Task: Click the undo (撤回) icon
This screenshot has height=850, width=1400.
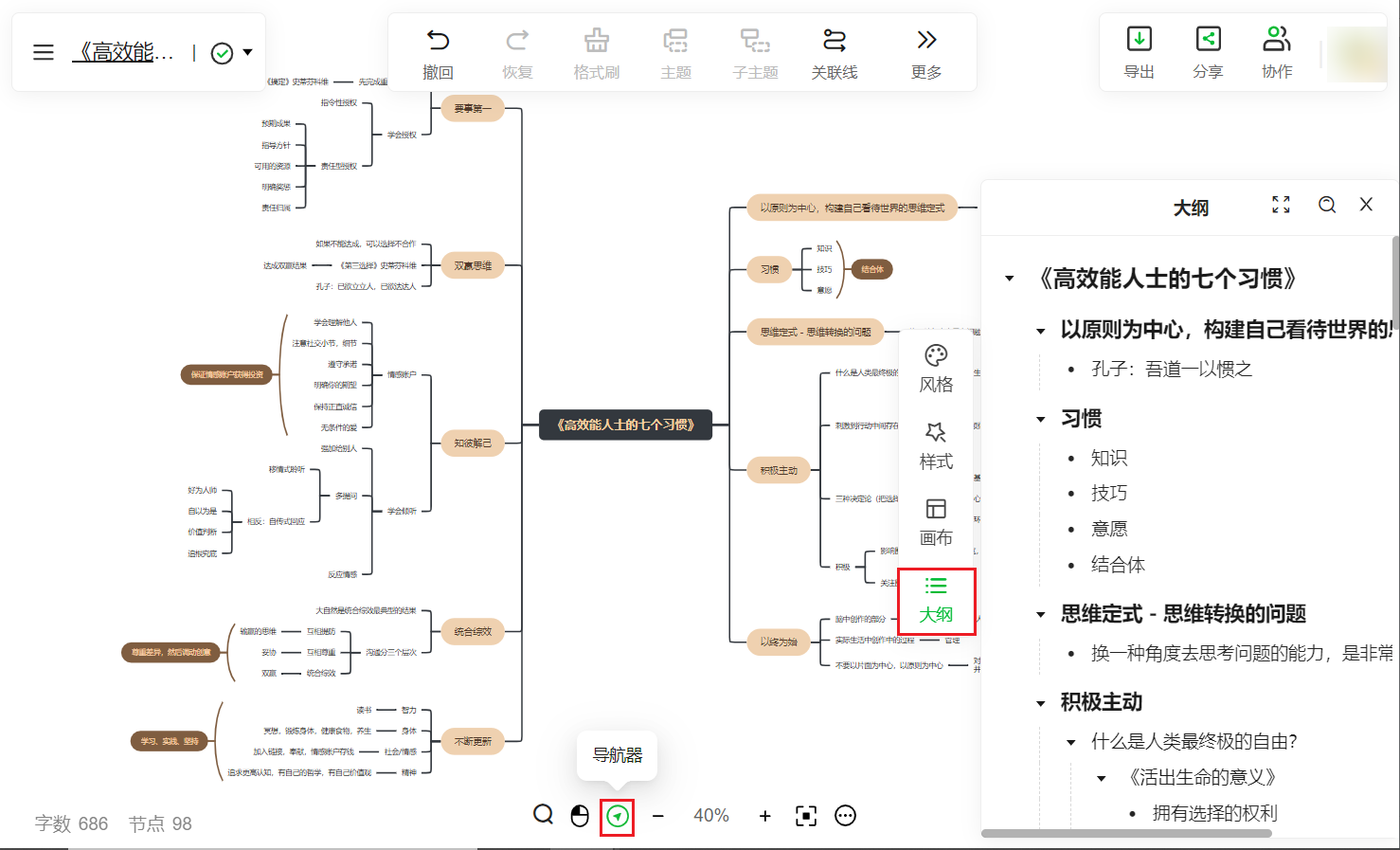Action: coord(438,40)
